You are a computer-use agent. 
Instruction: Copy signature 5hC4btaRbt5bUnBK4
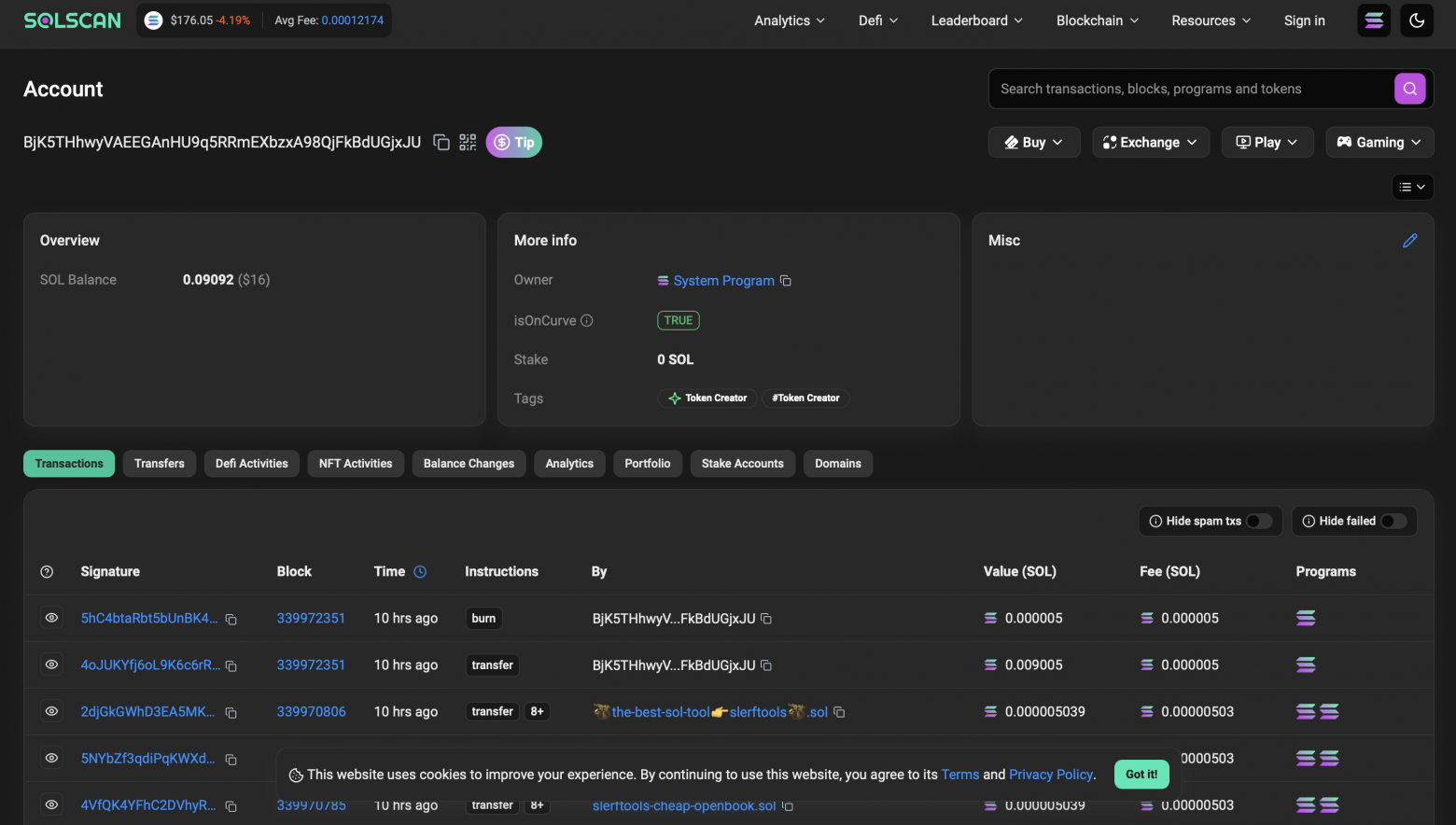point(231,620)
